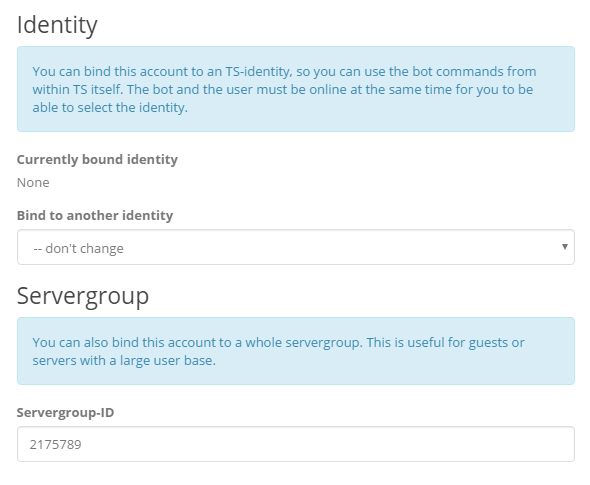Click the "servers with a large user base." text
The image size is (590, 485).
124,360
